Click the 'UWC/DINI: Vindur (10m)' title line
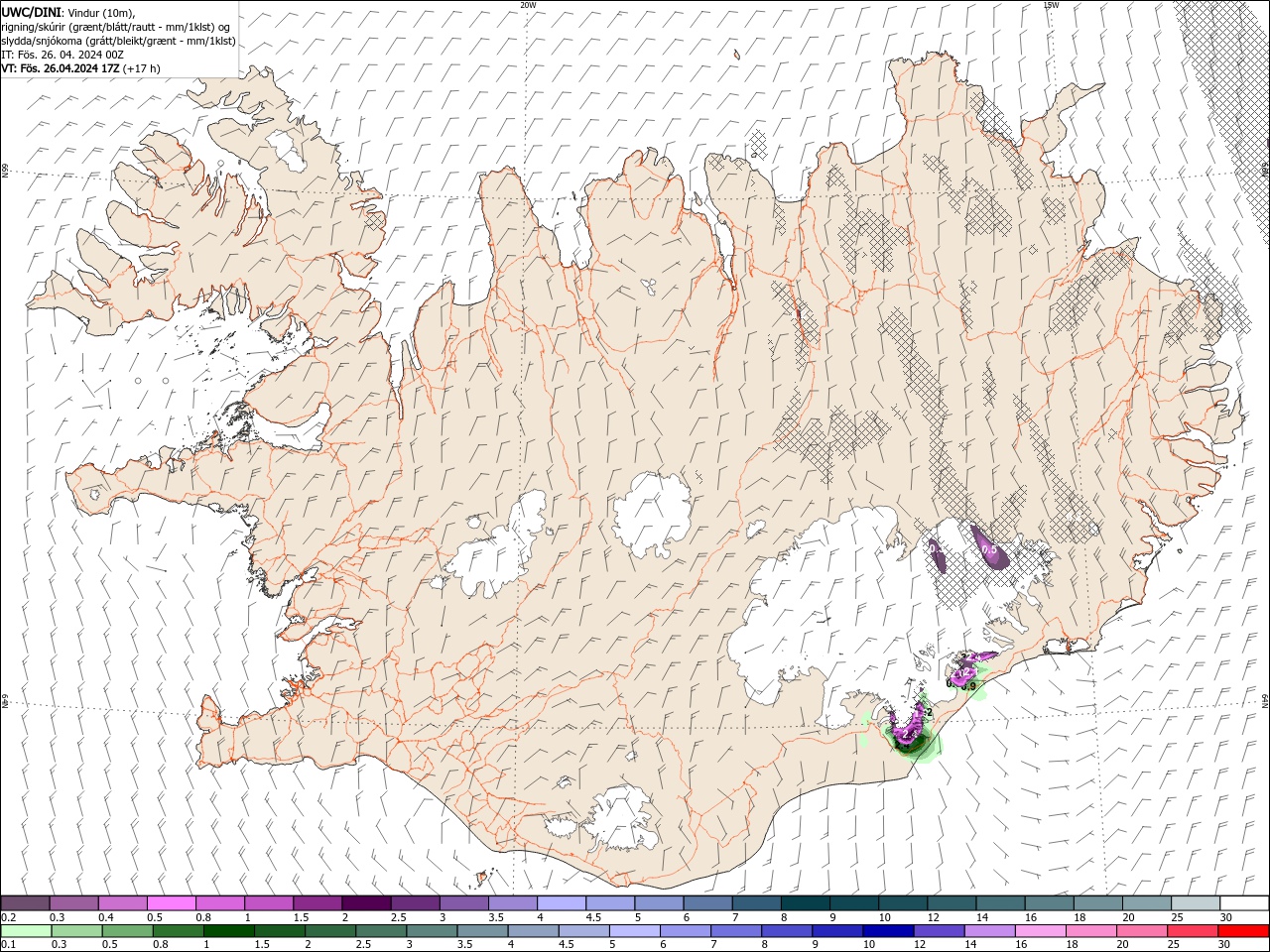The height and width of the screenshot is (952, 1270). click(66, 12)
